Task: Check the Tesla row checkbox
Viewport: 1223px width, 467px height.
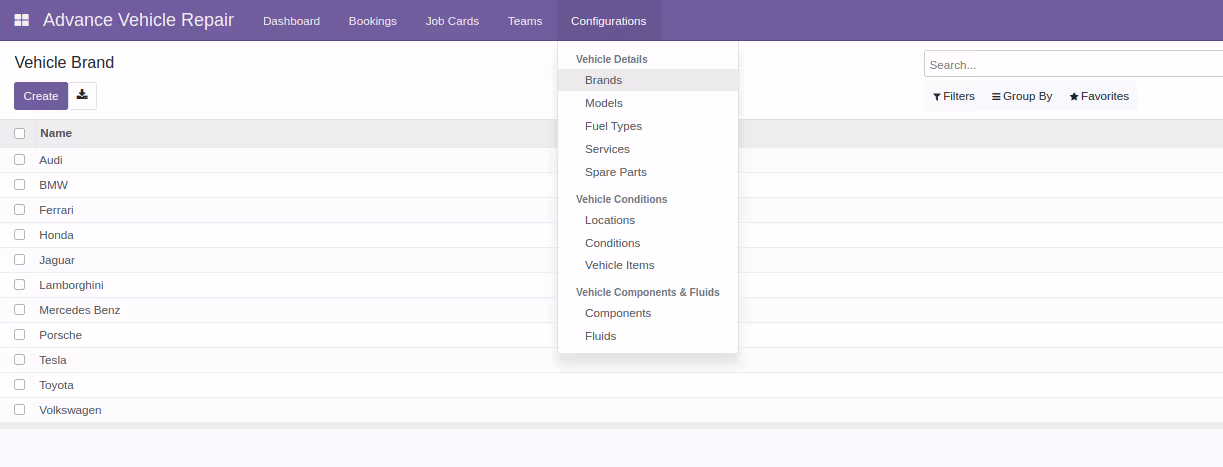Action: tap(19, 360)
